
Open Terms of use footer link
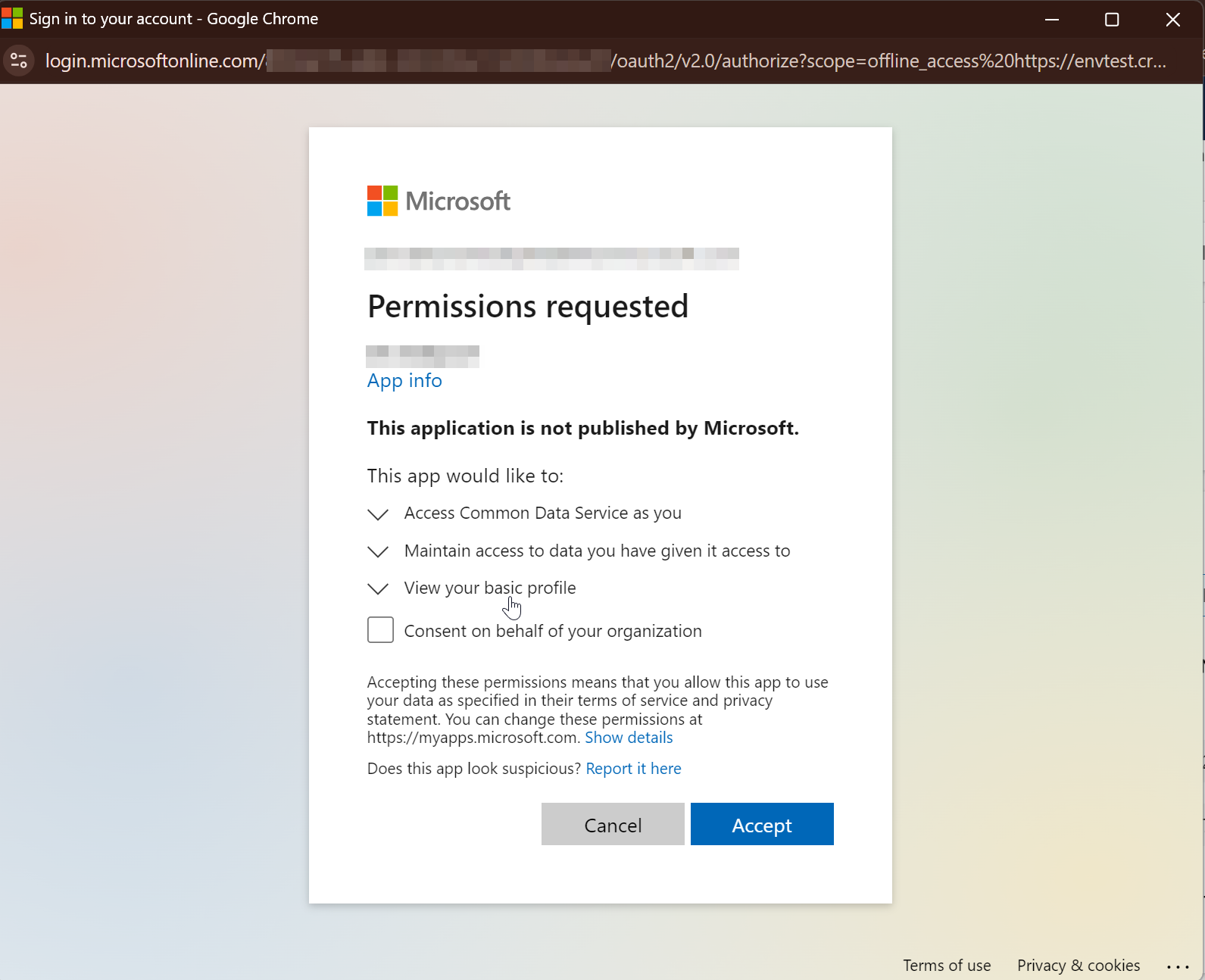pos(947,966)
